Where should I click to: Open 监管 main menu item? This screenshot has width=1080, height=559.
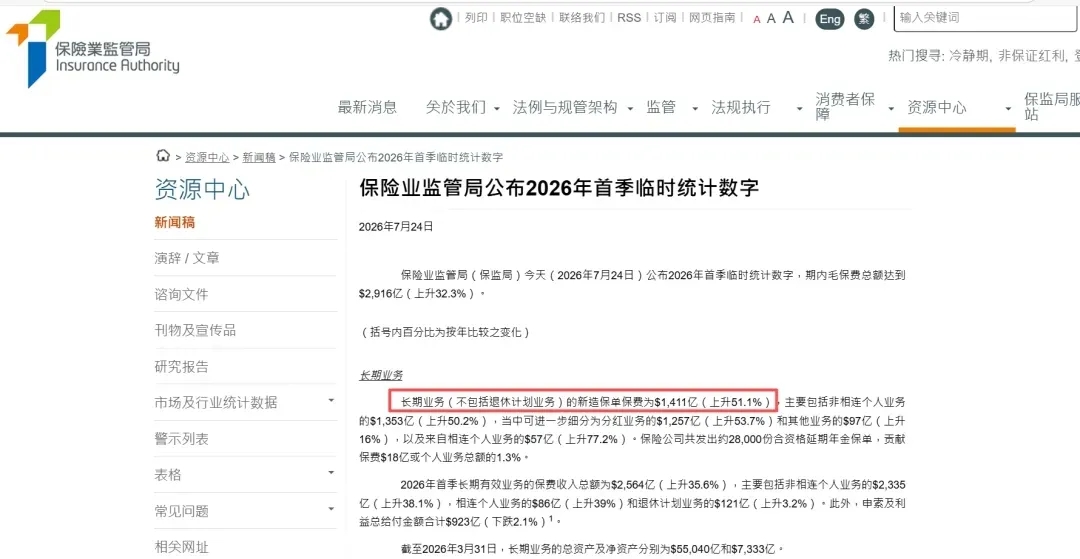[661, 107]
